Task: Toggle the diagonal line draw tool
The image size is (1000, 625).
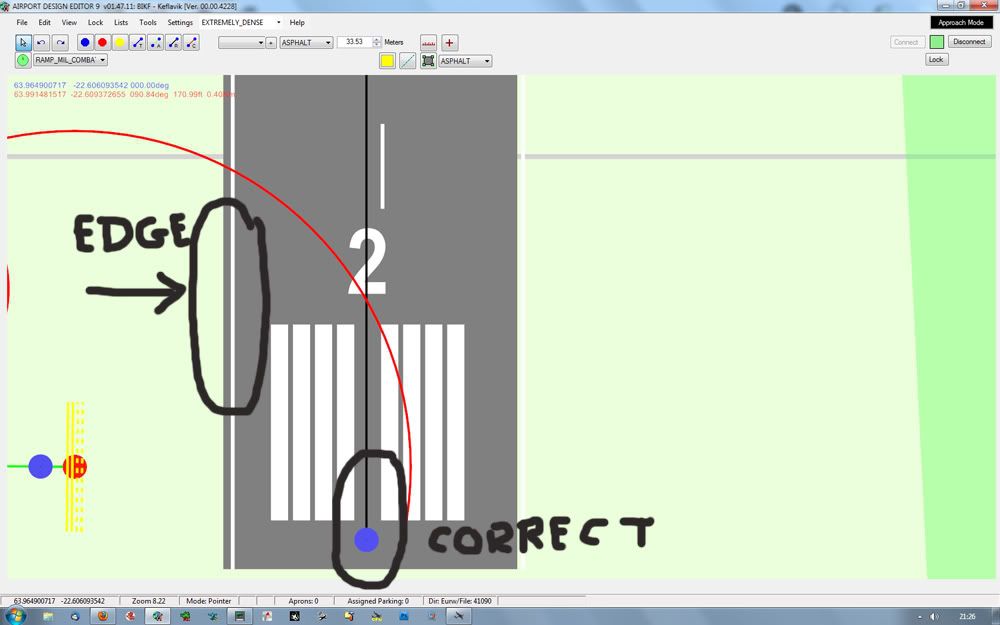Action: (x=407, y=61)
